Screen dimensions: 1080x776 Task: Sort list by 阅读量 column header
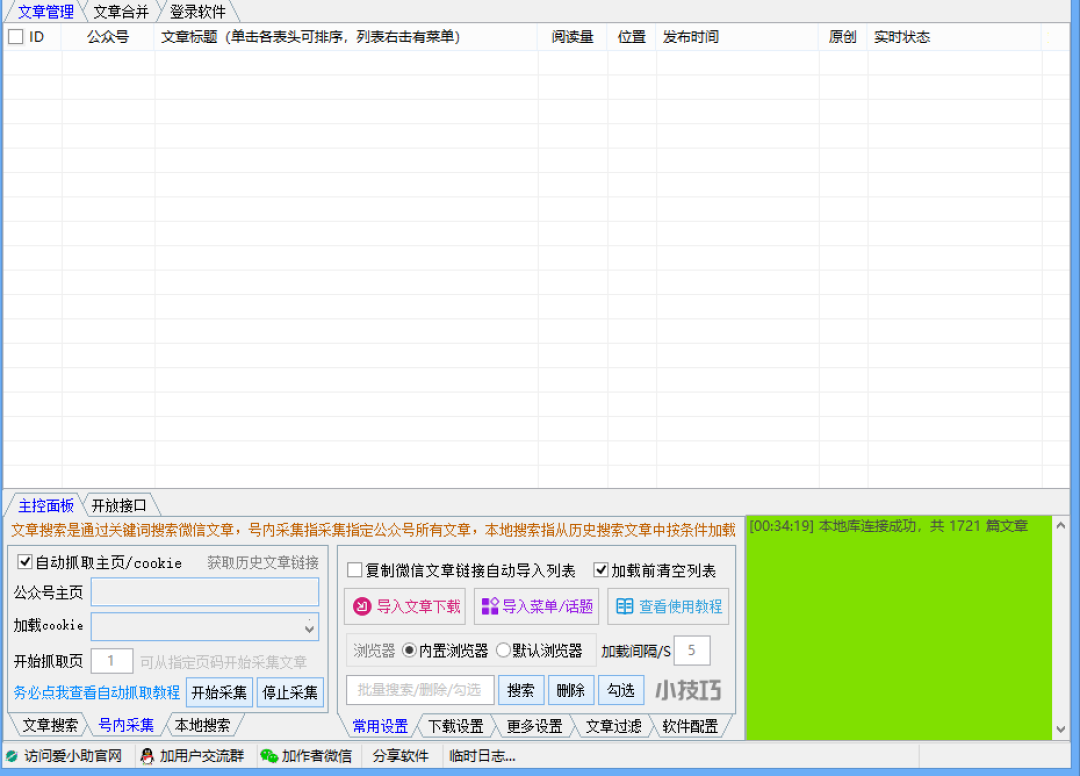[x=572, y=37]
